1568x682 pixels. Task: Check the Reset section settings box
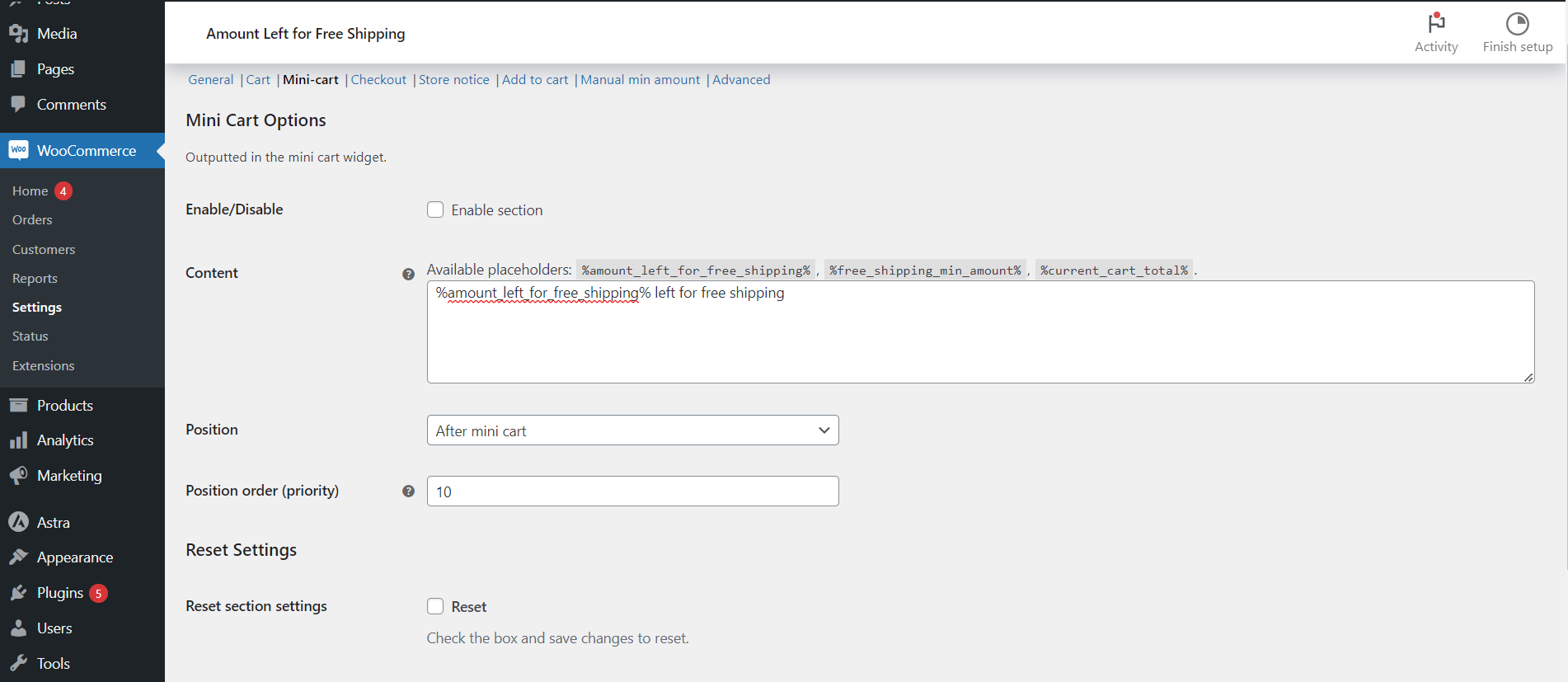click(x=435, y=606)
